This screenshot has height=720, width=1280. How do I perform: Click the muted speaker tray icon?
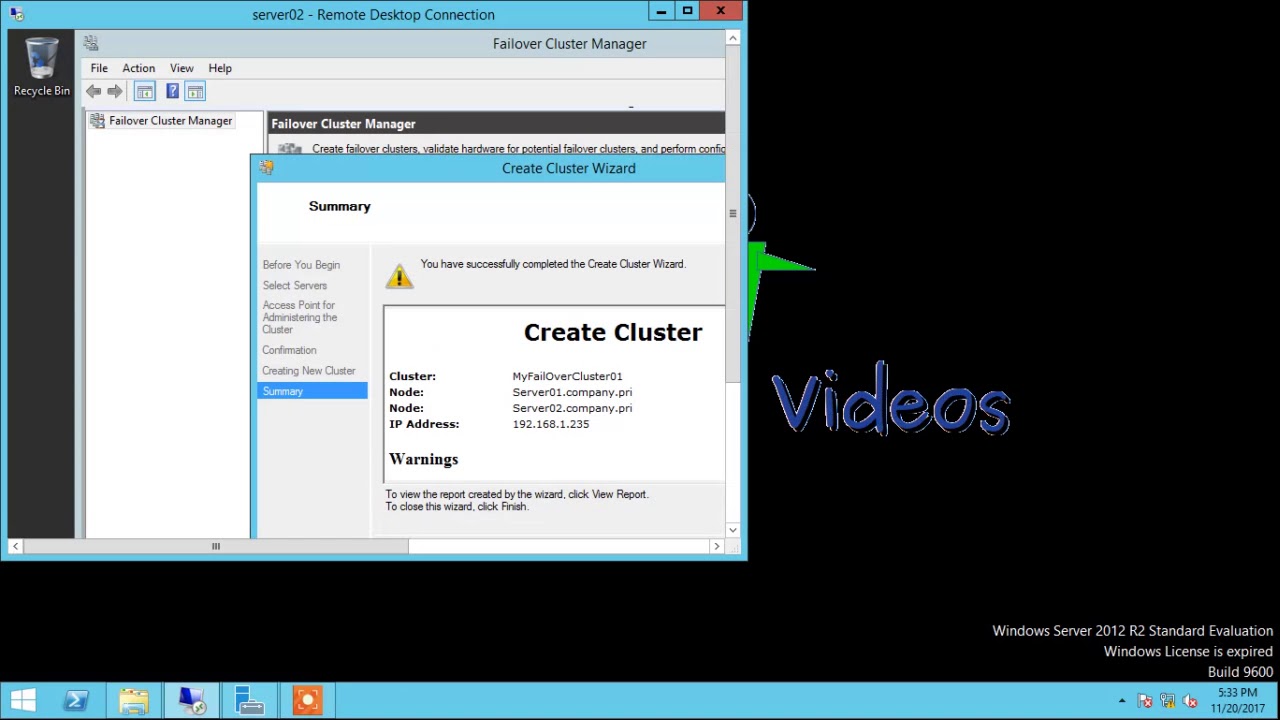pyautogui.click(x=1189, y=701)
